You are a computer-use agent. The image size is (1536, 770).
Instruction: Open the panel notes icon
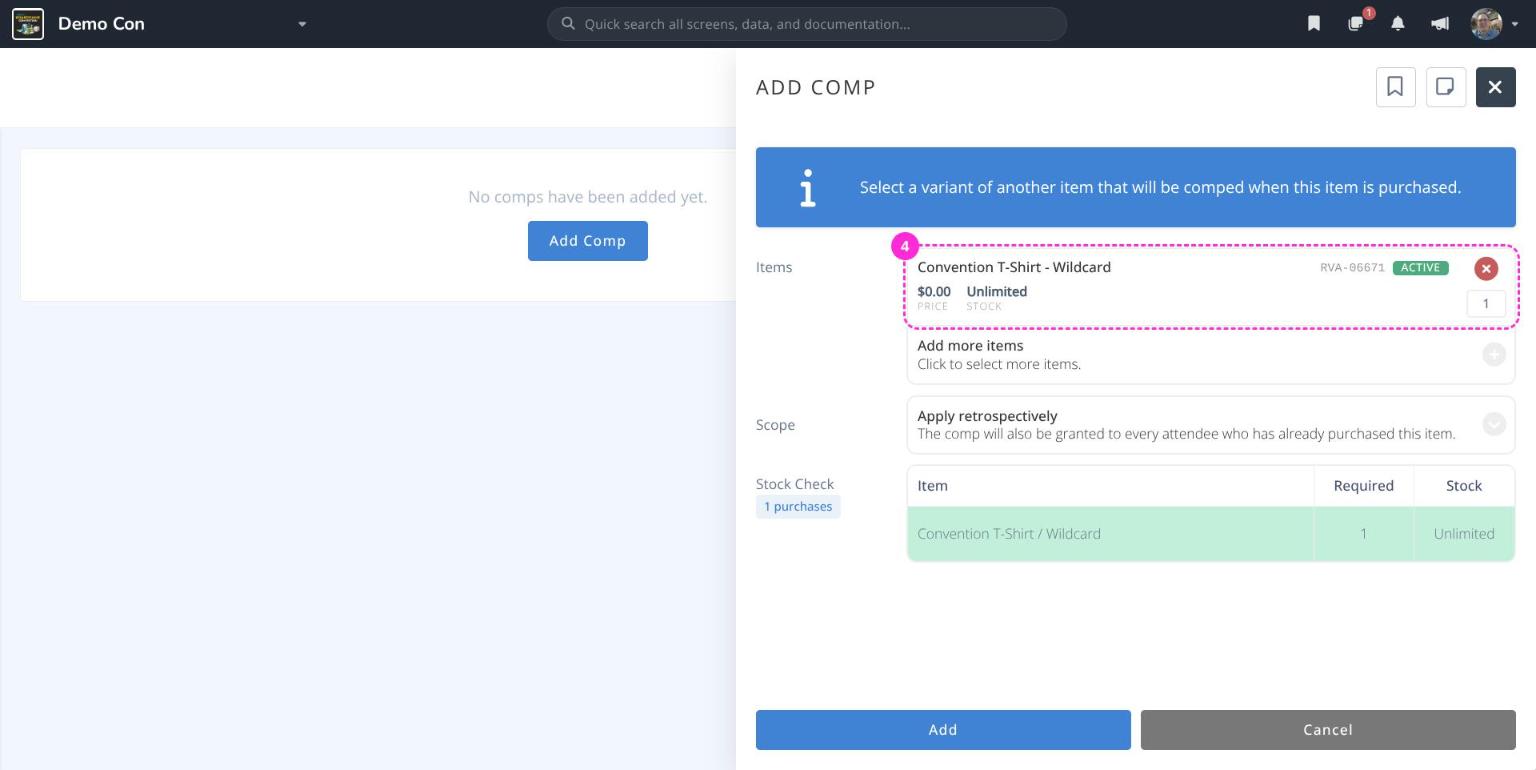tap(1445, 87)
